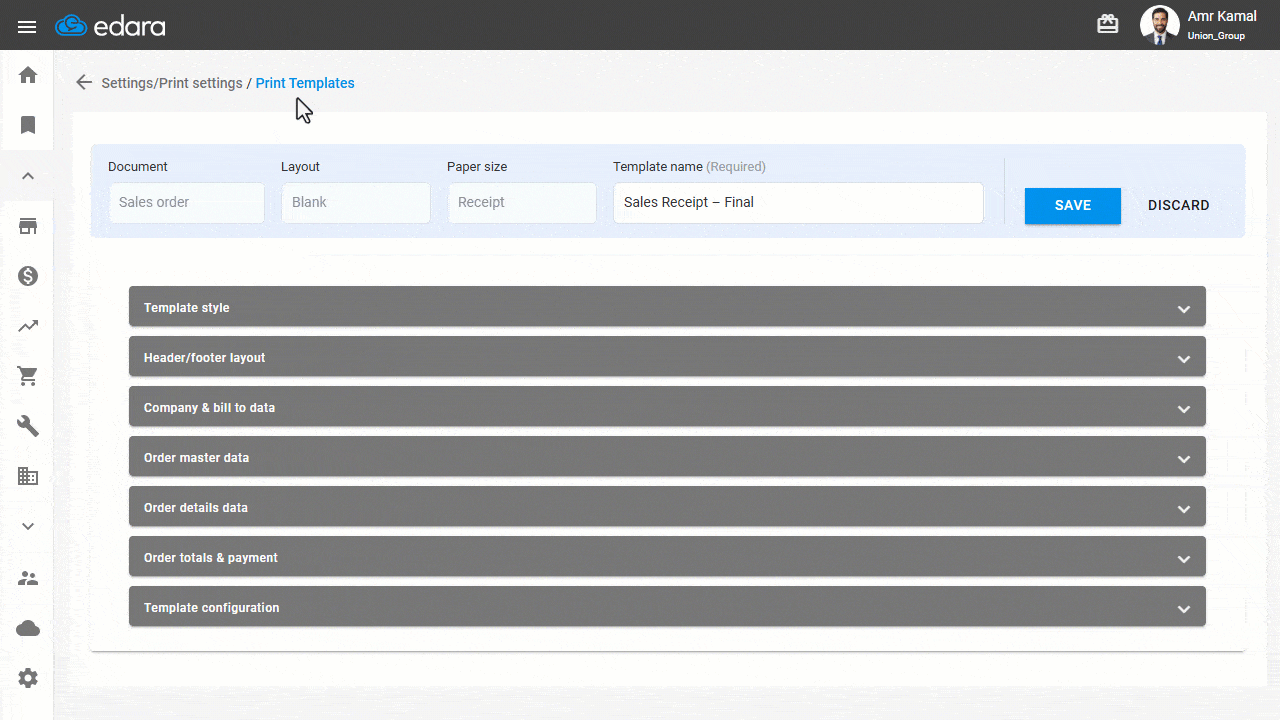Open the settings gear in sidebar
Screen dimensions: 1280x720
click(x=28, y=678)
